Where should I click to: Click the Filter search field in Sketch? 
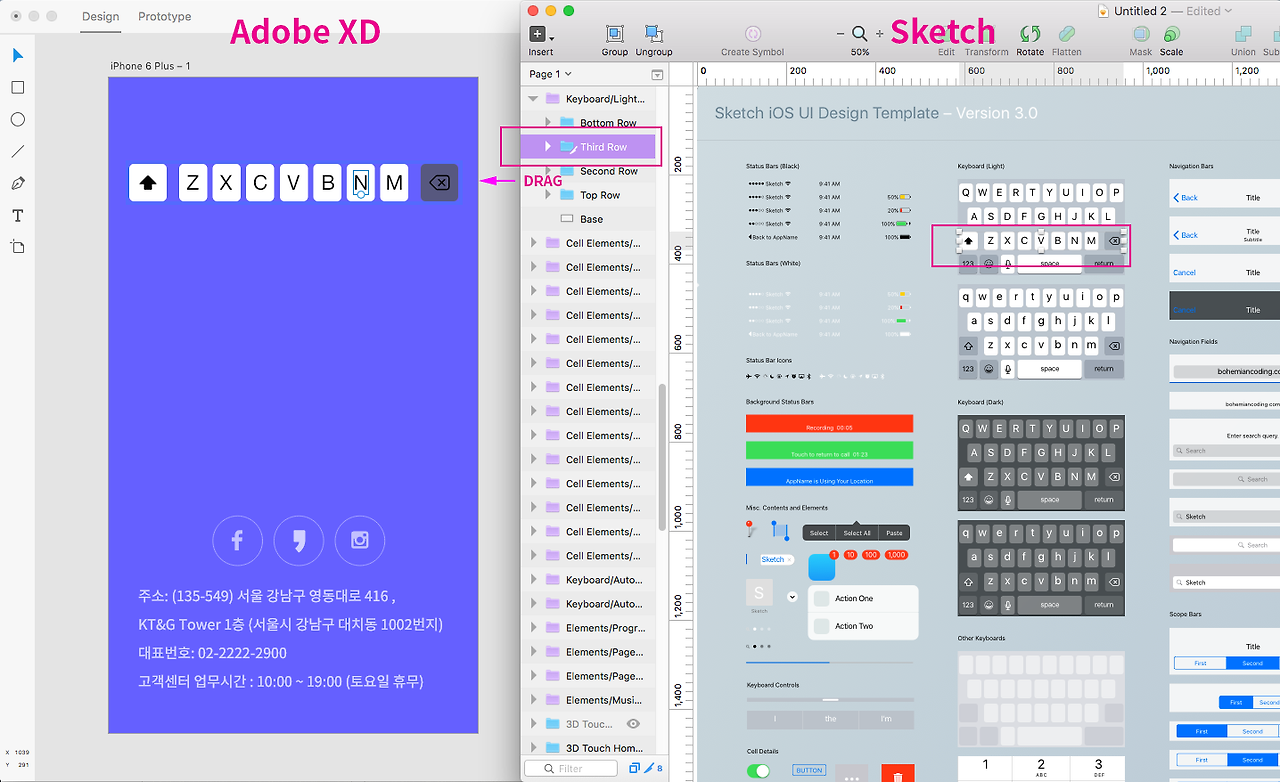pos(571,768)
